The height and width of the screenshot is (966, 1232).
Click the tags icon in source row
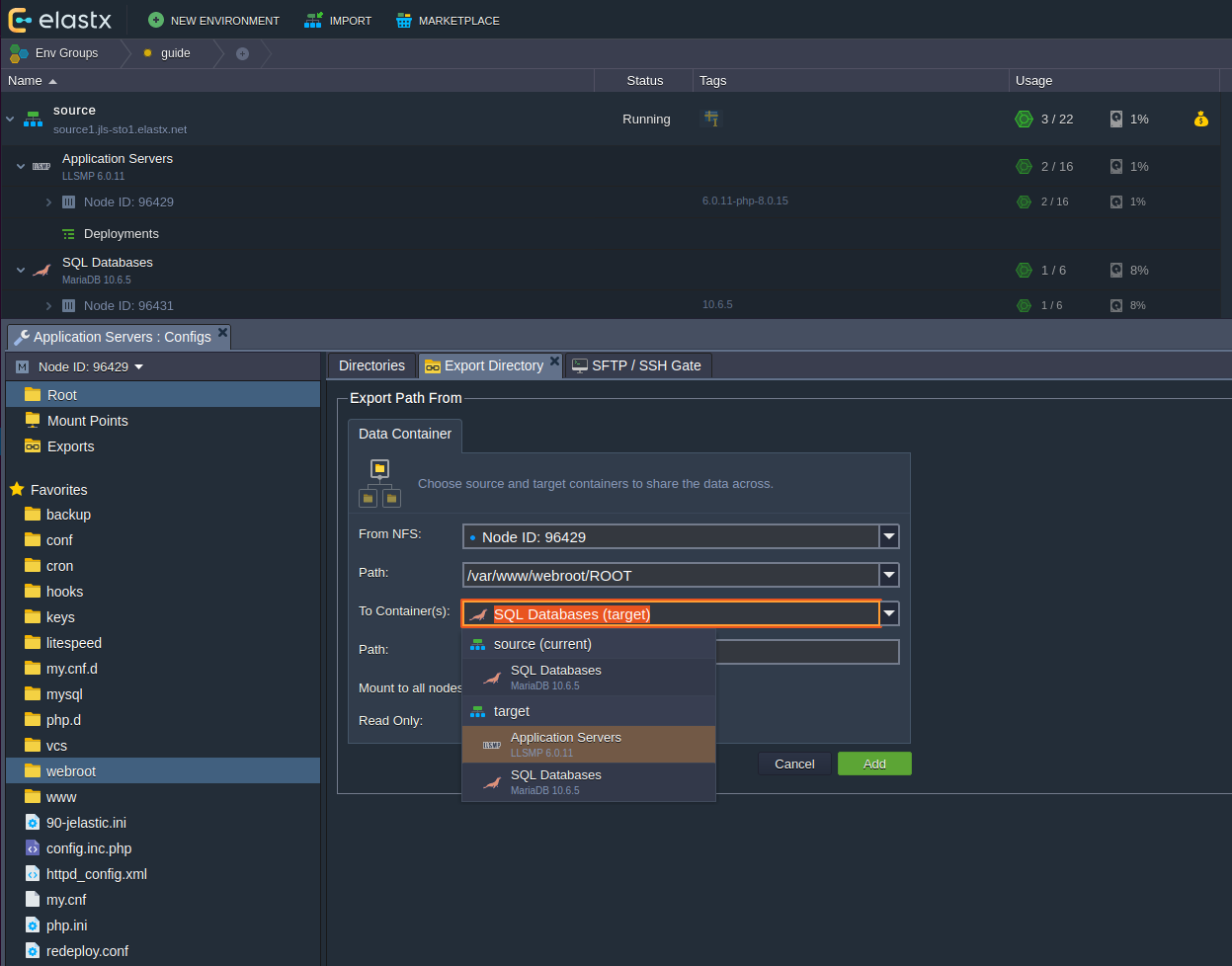[x=711, y=119]
